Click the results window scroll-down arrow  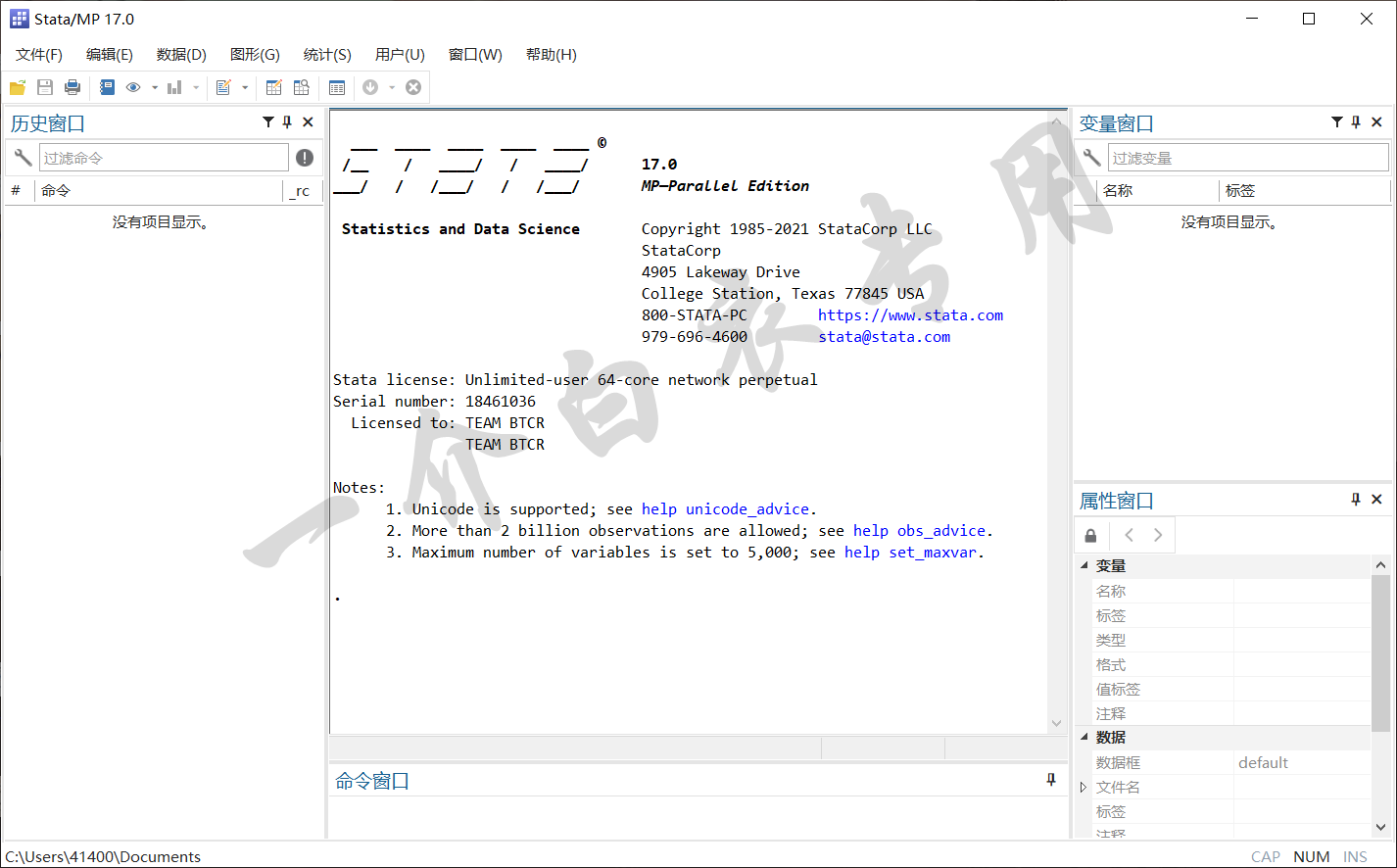(1057, 723)
